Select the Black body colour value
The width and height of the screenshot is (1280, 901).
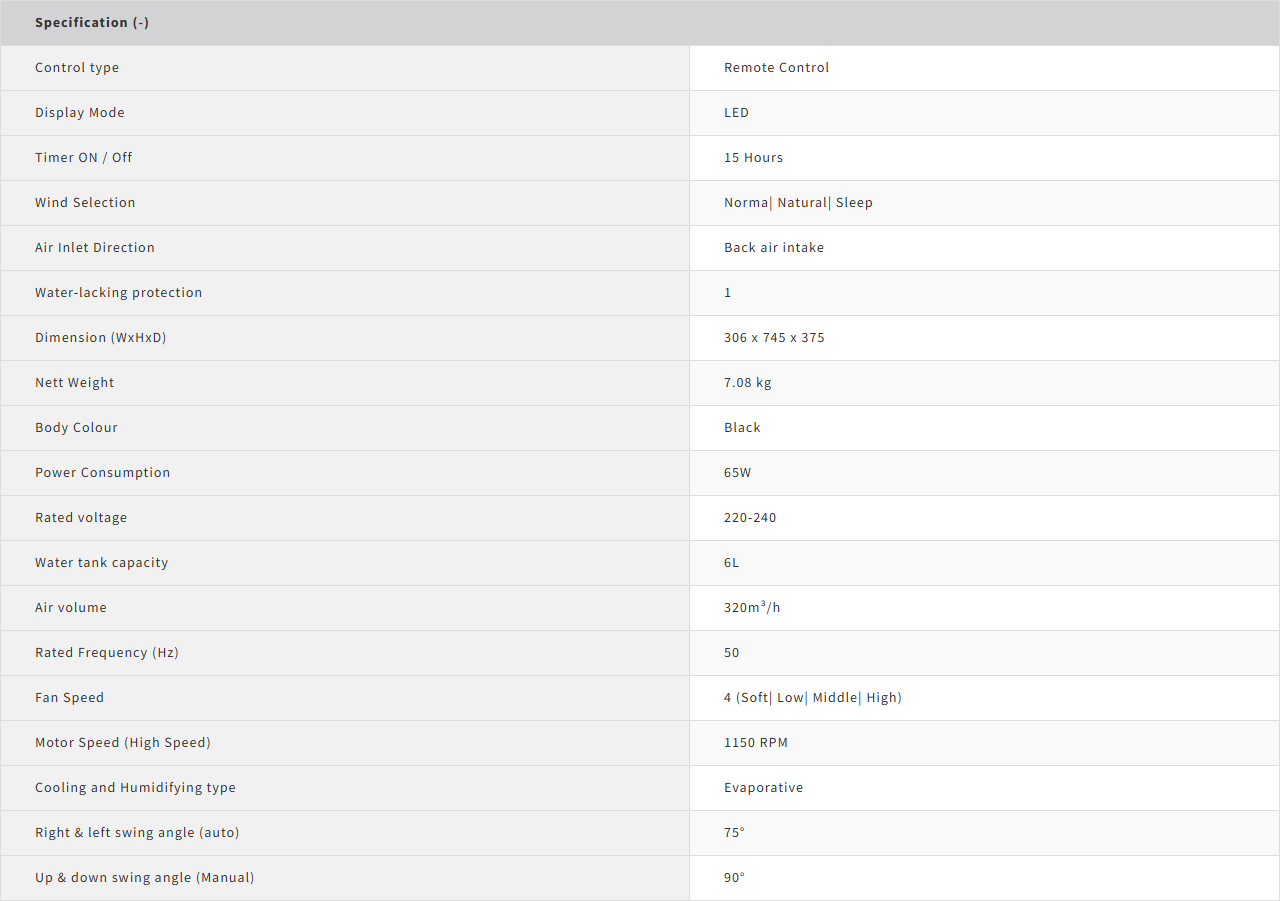click(x=742, y=428)
